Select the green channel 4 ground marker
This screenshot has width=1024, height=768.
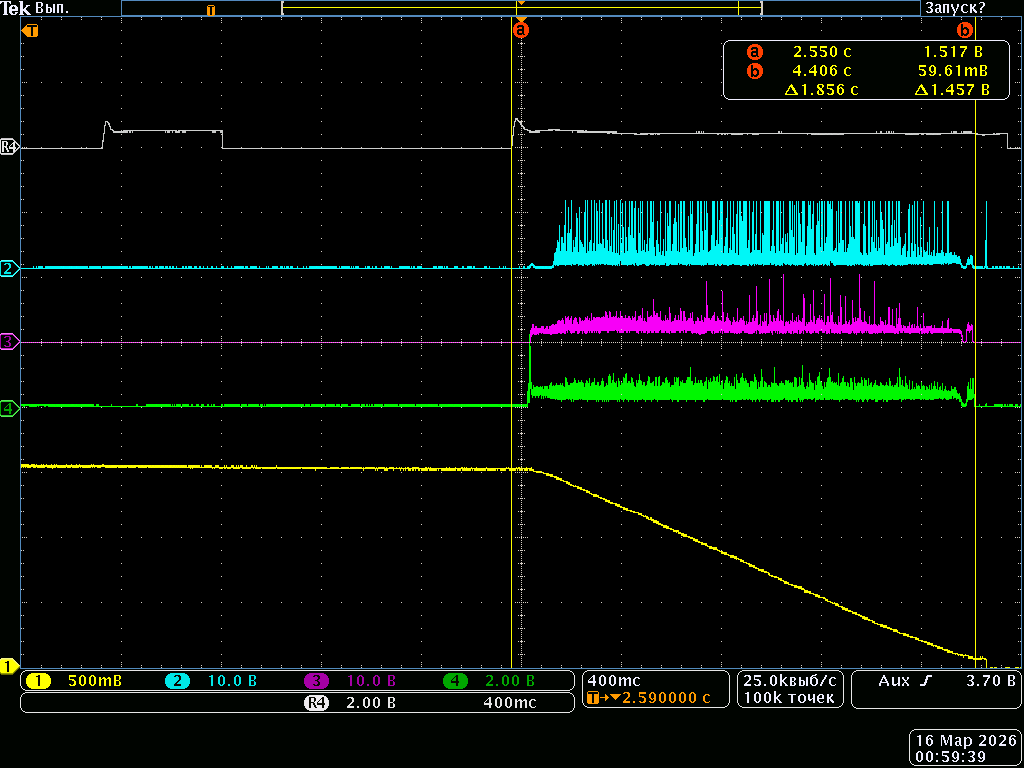coord(9,408)
